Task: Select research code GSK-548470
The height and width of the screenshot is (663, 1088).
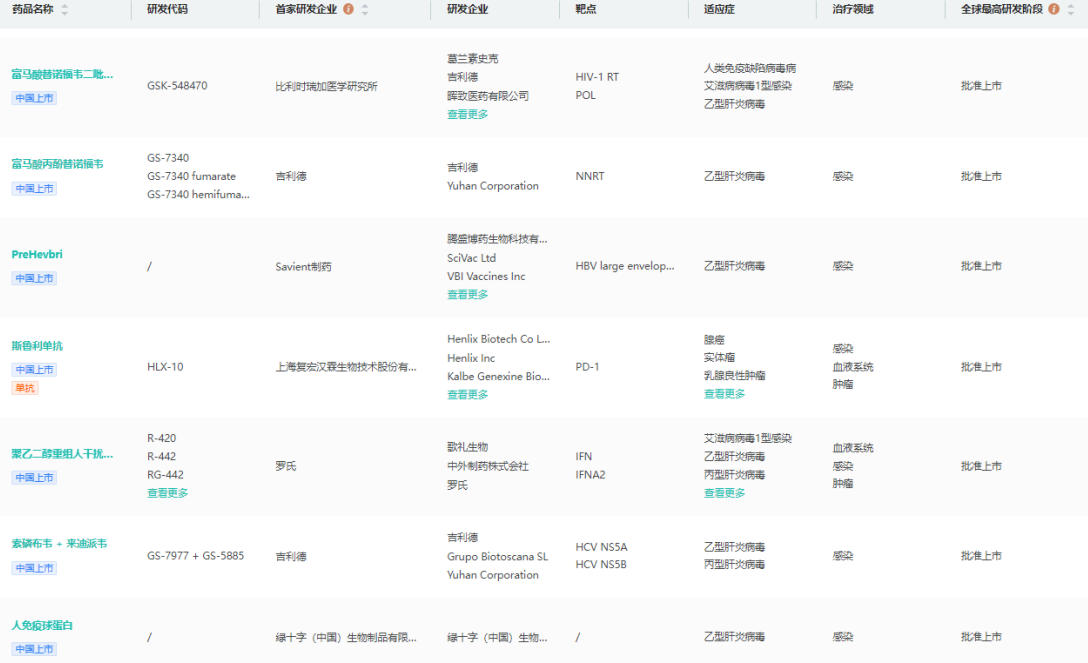Action: (177, 86)
